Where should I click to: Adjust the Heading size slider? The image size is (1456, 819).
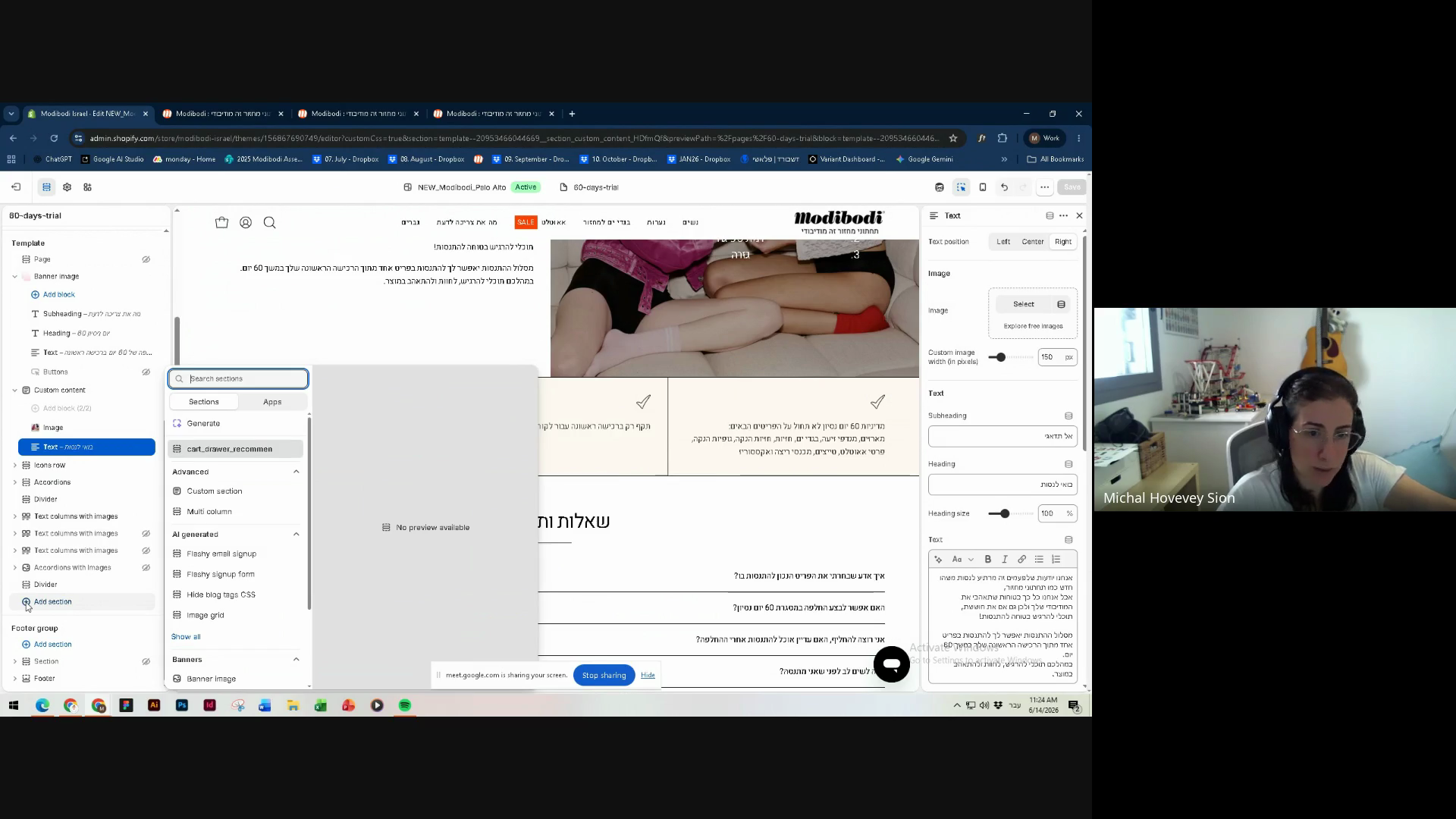pyautogui.click(x=1004, y=514)
